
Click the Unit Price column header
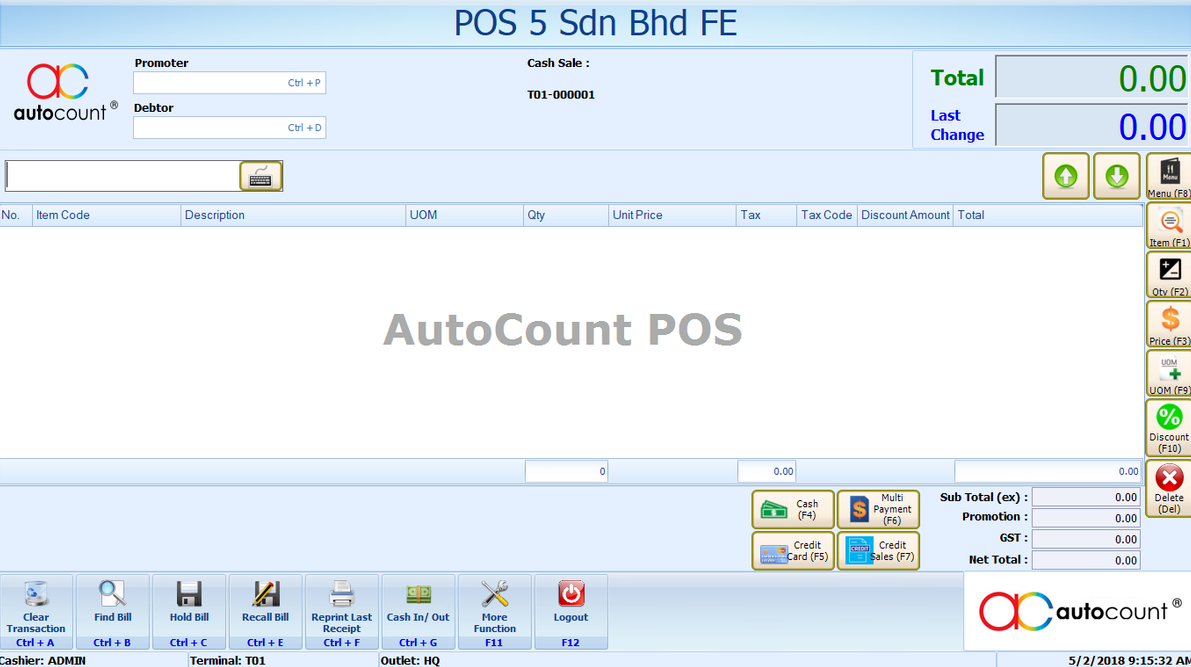point(672,215)
